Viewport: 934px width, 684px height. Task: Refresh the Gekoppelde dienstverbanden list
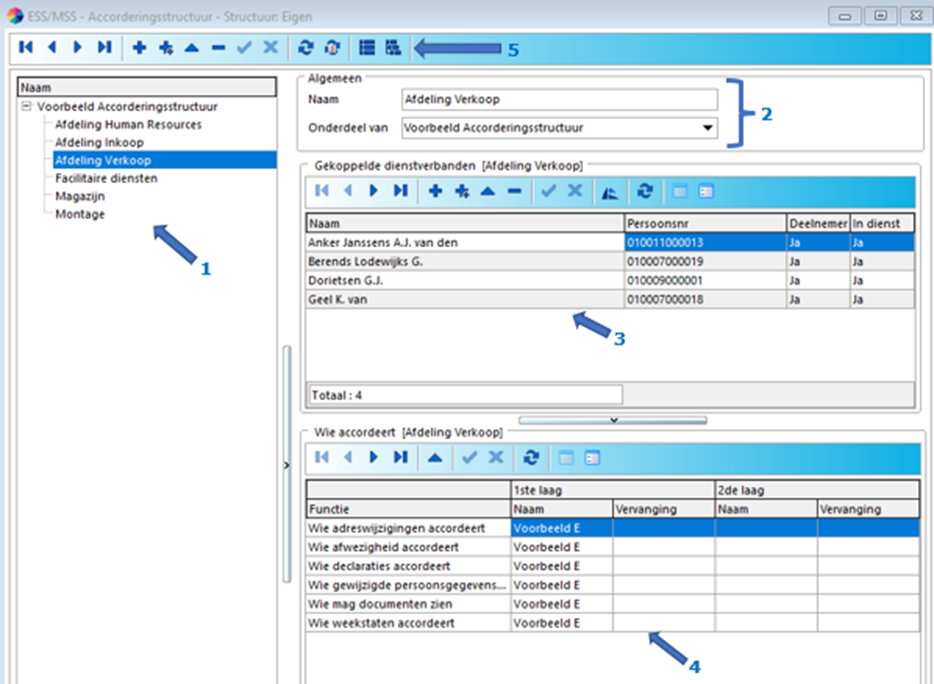(644, 191)
